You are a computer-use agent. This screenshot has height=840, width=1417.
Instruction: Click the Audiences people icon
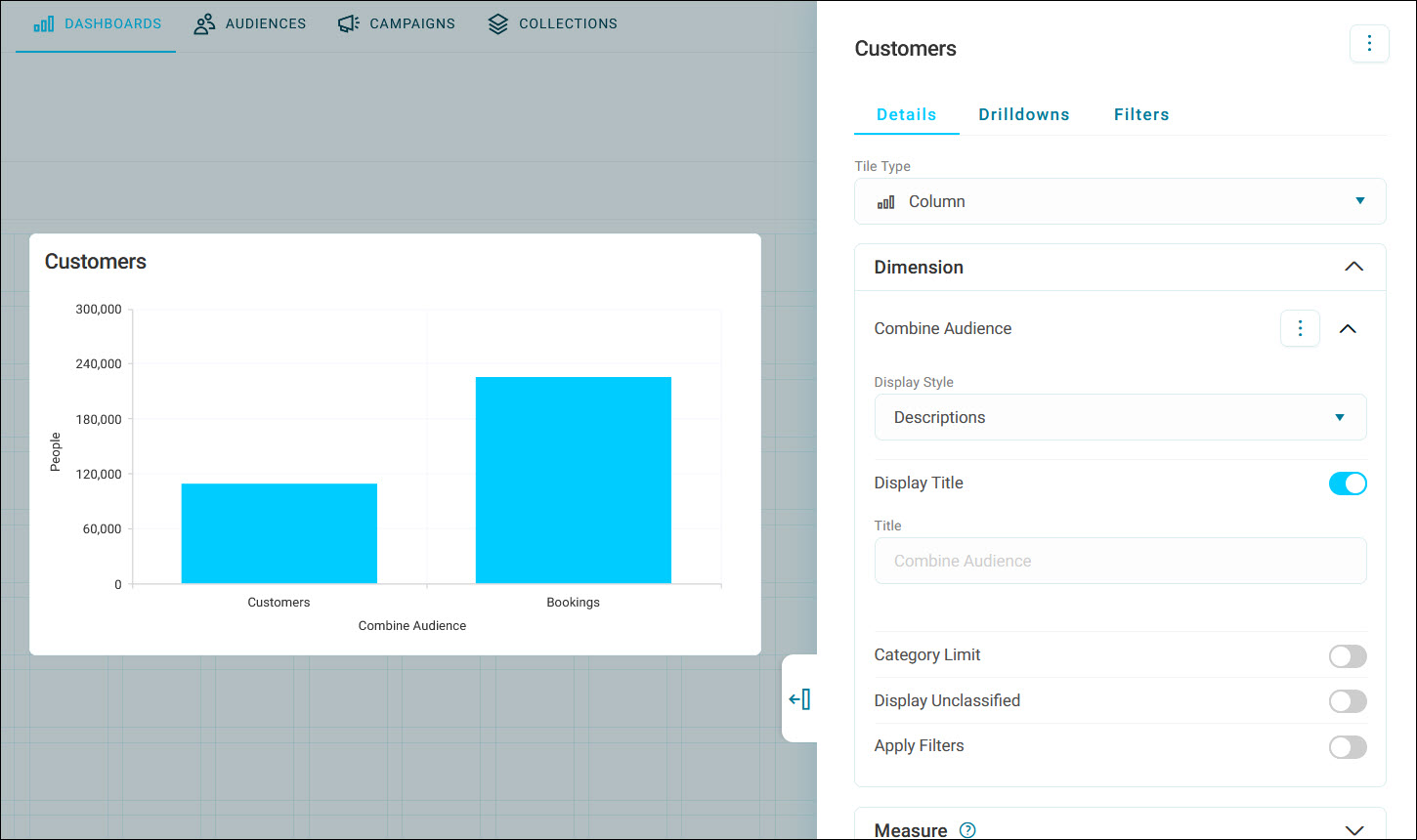pyautogui.click(x=204, y=23)
